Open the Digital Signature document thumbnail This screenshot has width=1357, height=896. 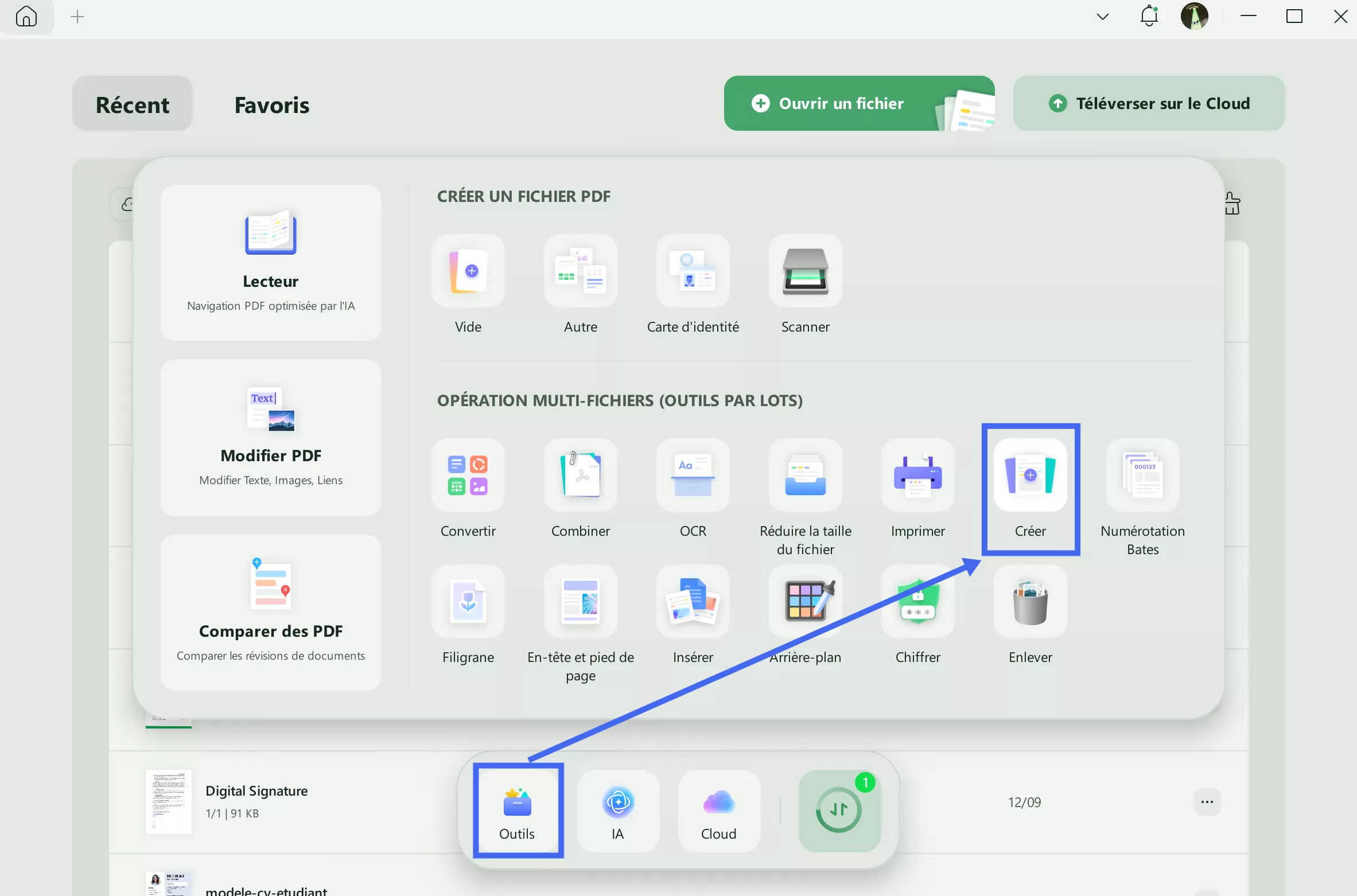(168, 801)
